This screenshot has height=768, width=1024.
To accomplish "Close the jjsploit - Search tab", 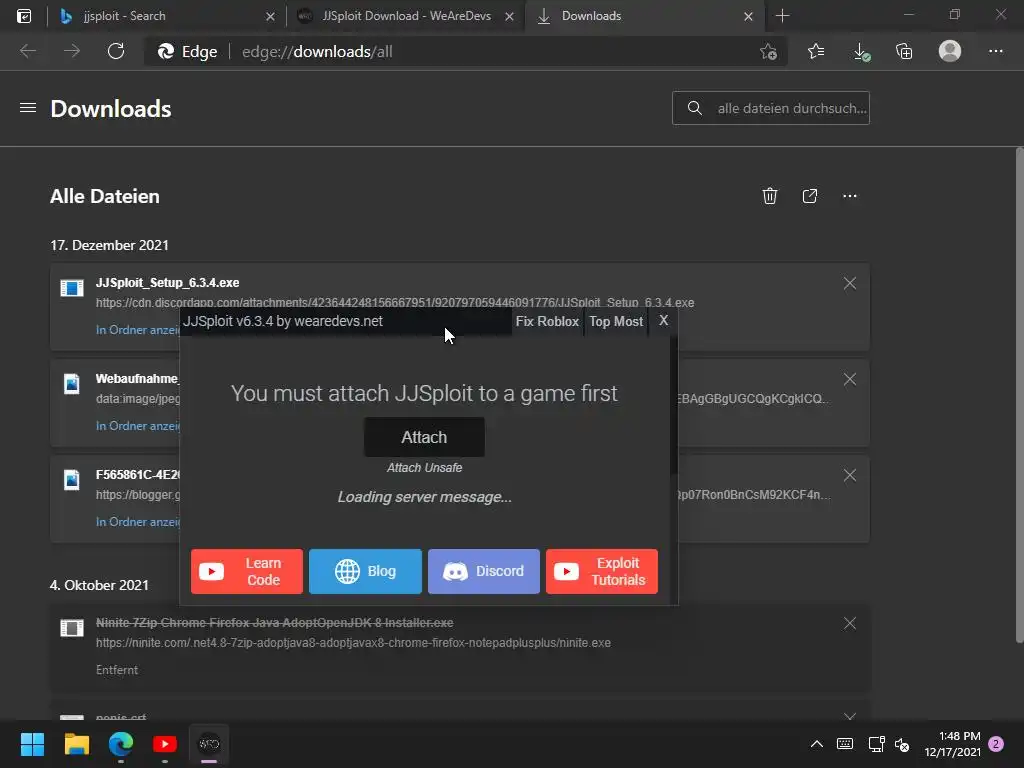I will pos(270,17).
